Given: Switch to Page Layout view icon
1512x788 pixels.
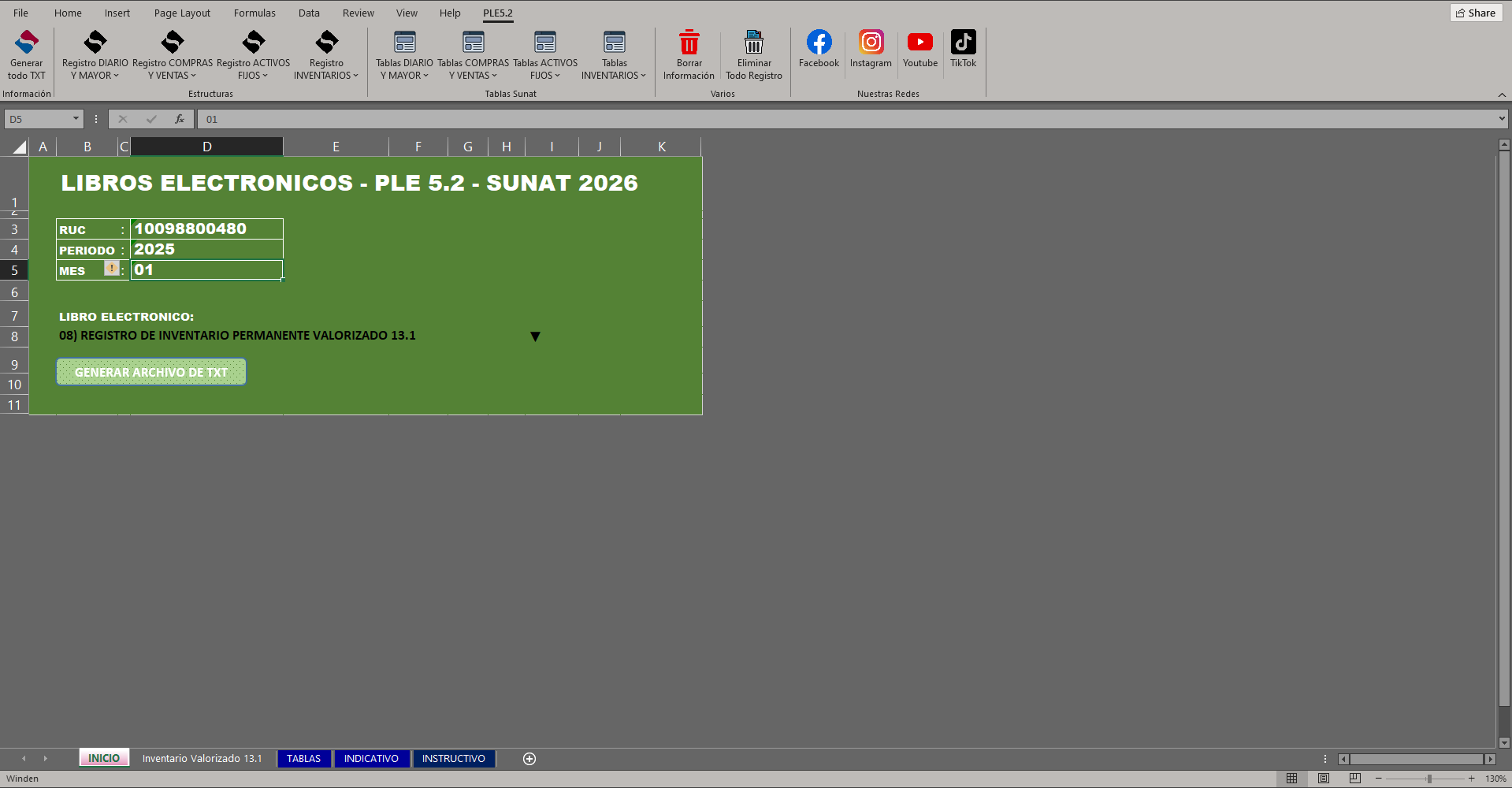Looking at the screenshot, I should (x=1324, y=779).
